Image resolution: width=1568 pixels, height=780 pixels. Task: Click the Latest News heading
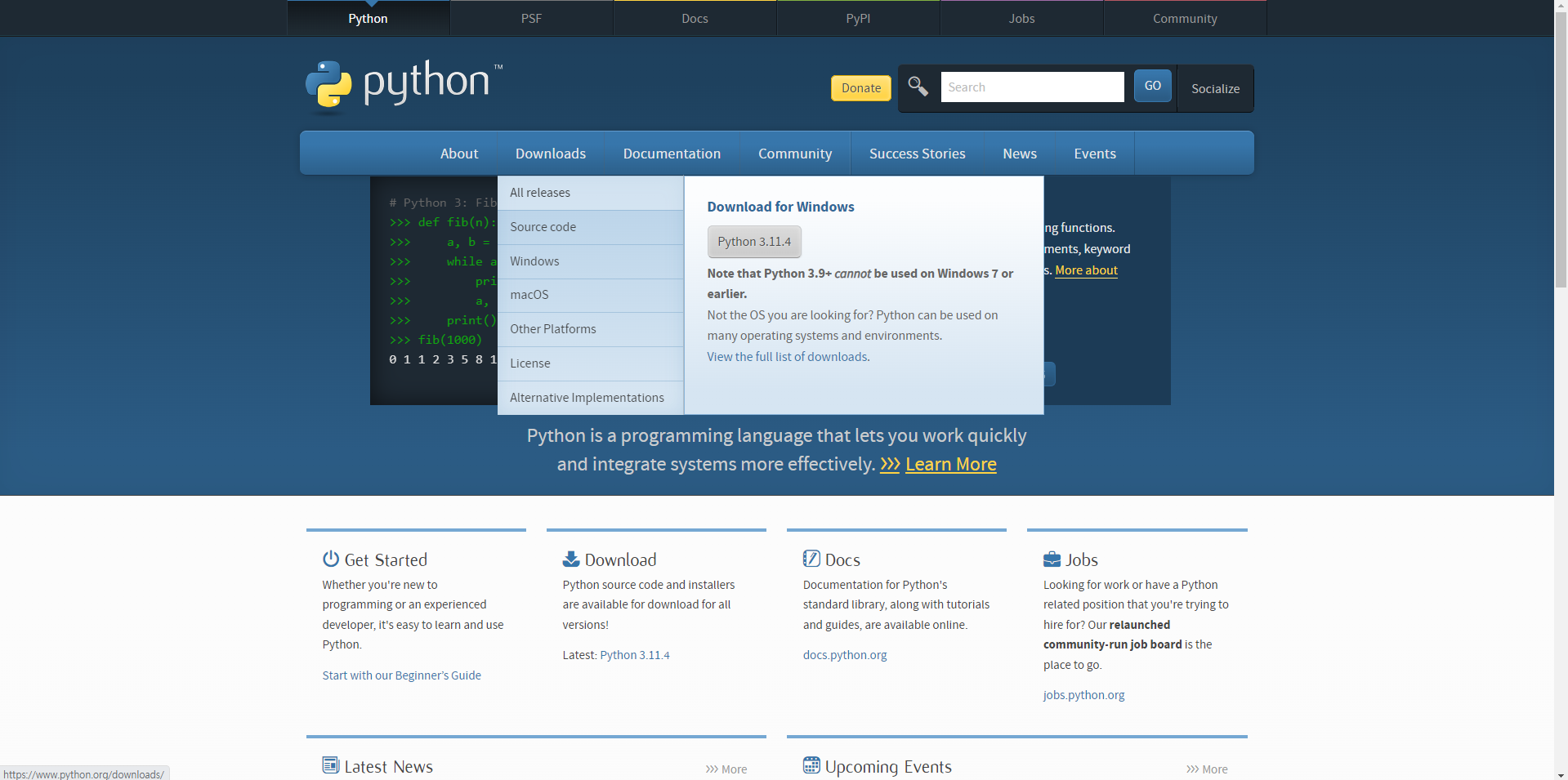click(389, 767)
